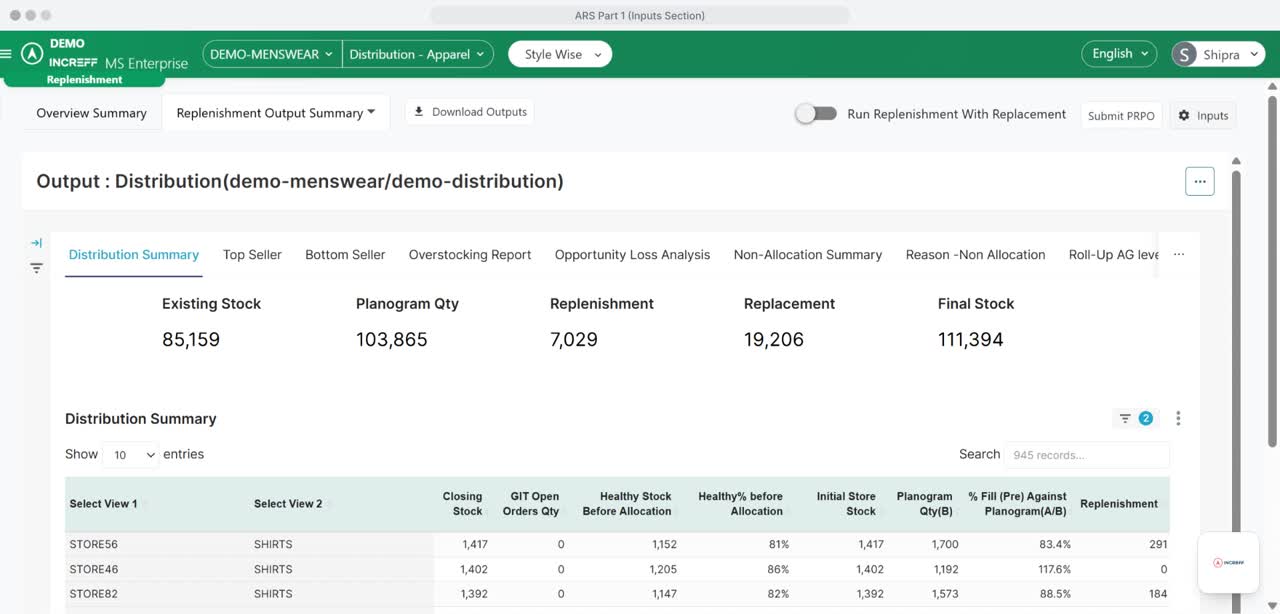
Task: Click the Submit PRPO button
Action: pyautogui.click(x=1121, y=115)
